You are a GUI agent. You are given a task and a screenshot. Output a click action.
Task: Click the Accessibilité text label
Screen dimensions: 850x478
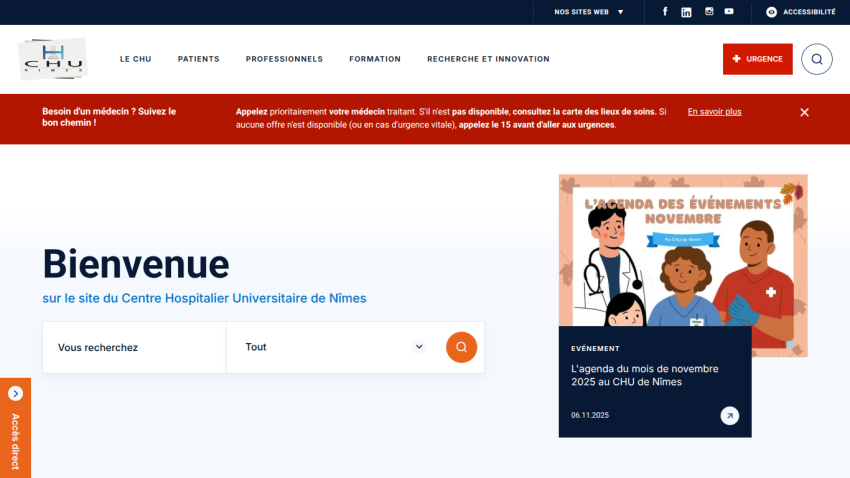(809, 12)
